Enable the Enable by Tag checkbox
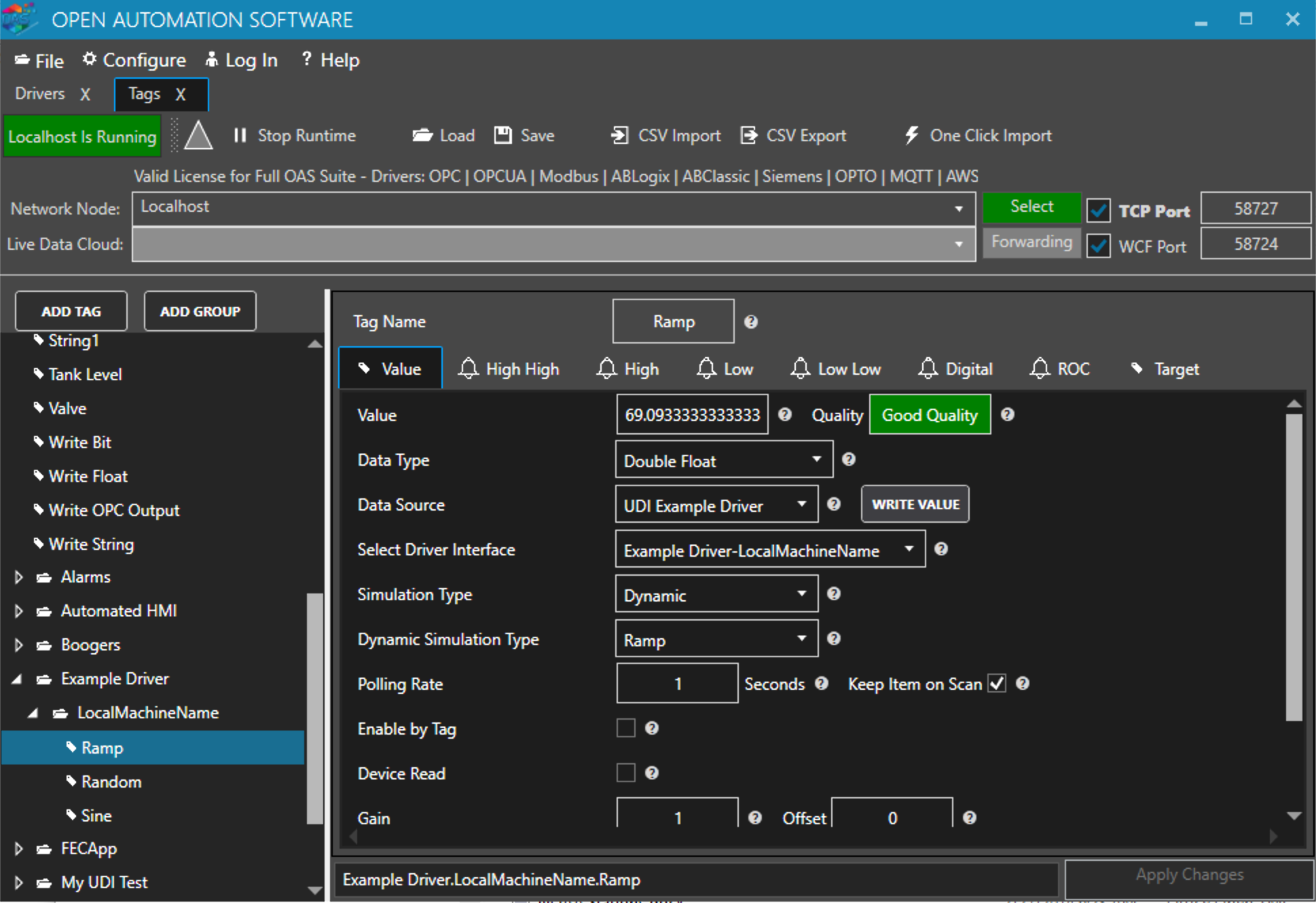 (625, 729)
